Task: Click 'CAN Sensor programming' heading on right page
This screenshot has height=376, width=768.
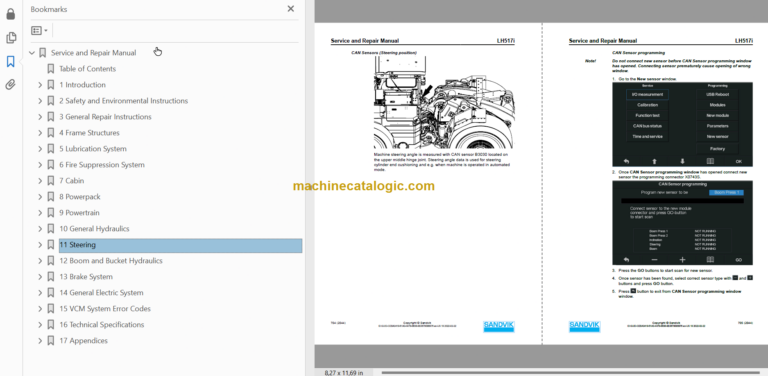Action: 638,52
